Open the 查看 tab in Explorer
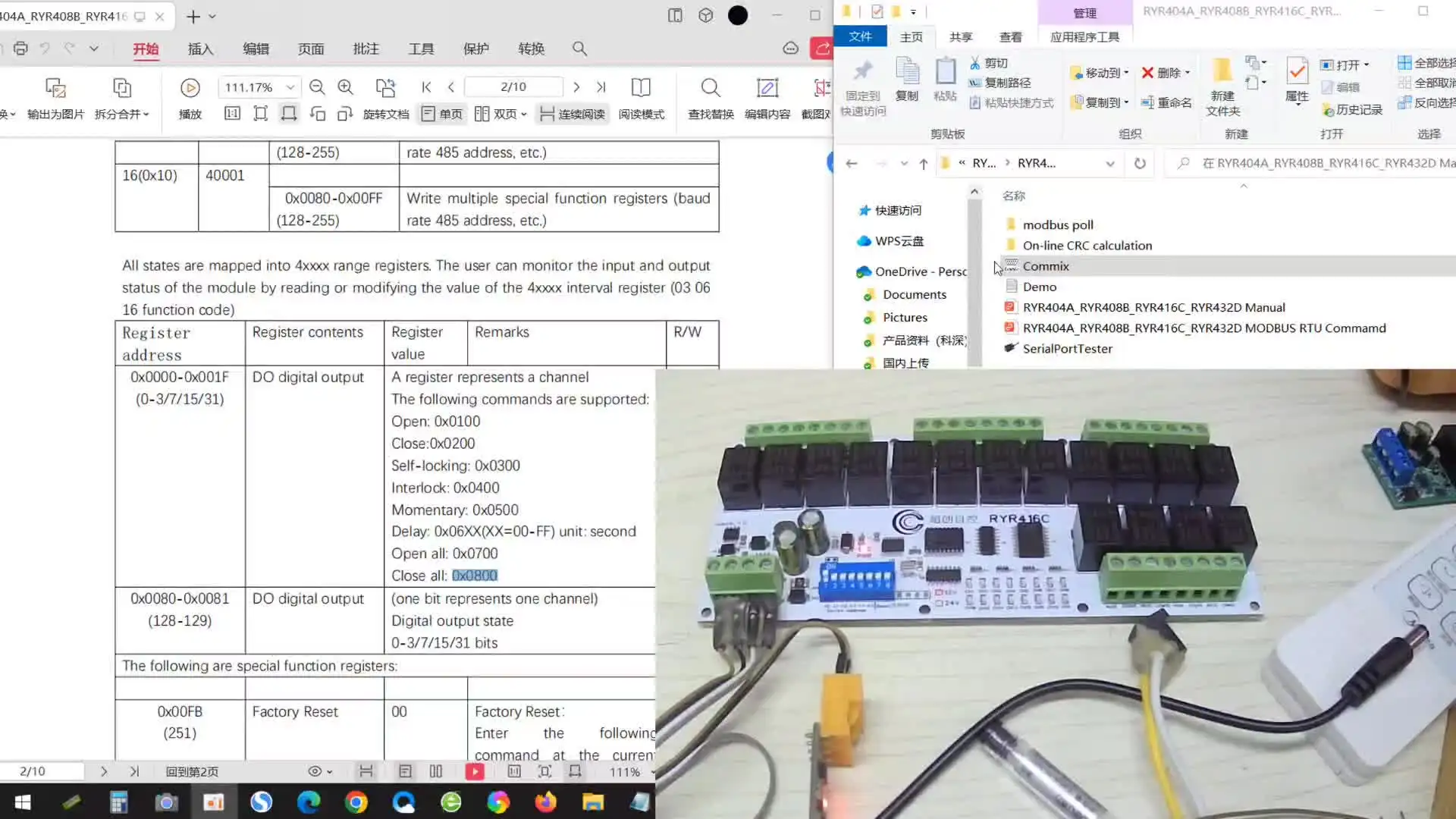This screenshot has height=819, width=1456. pos(1010,37)
